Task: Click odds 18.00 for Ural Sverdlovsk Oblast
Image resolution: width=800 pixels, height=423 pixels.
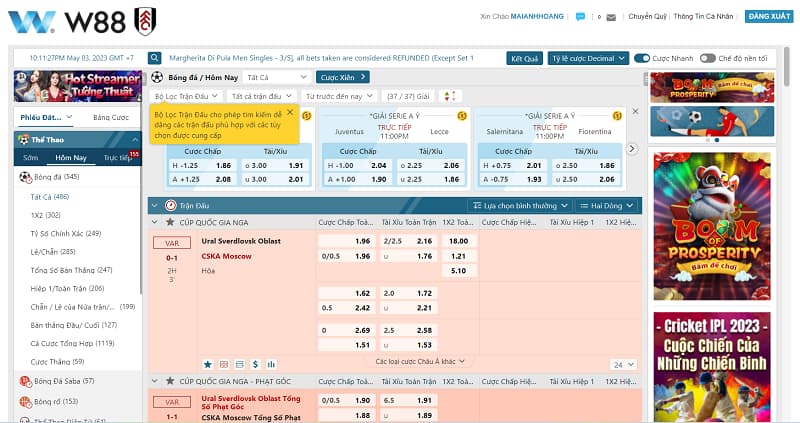Action: pos(458,241)
